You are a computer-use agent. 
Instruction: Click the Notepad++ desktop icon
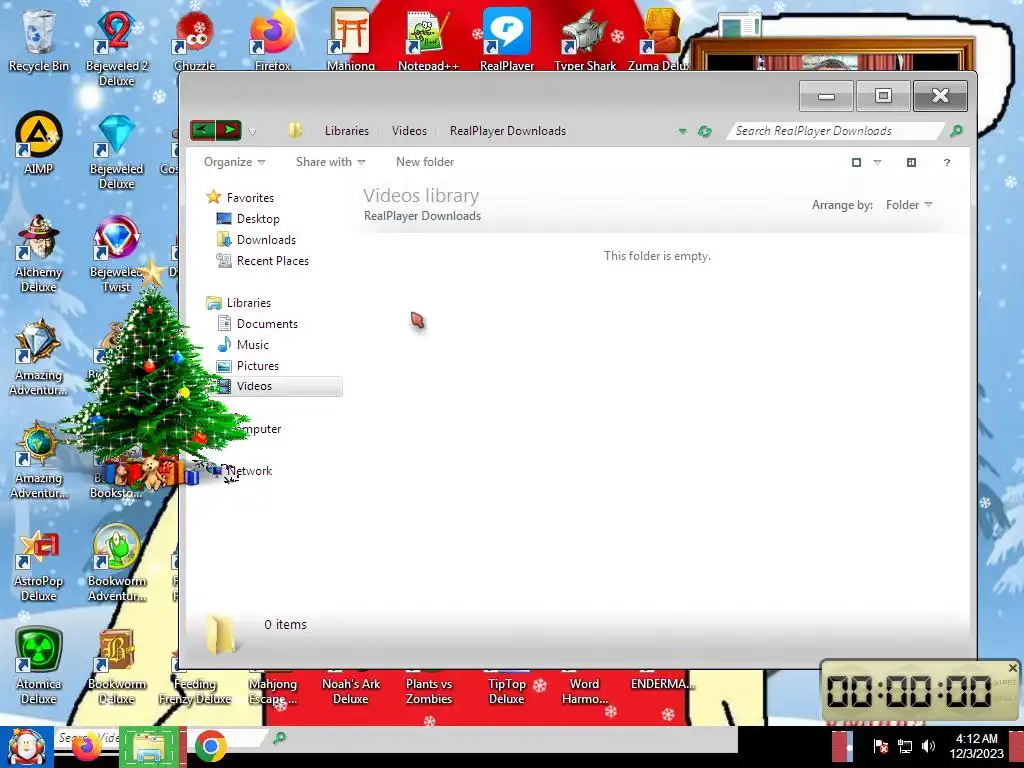click(428, 40)
